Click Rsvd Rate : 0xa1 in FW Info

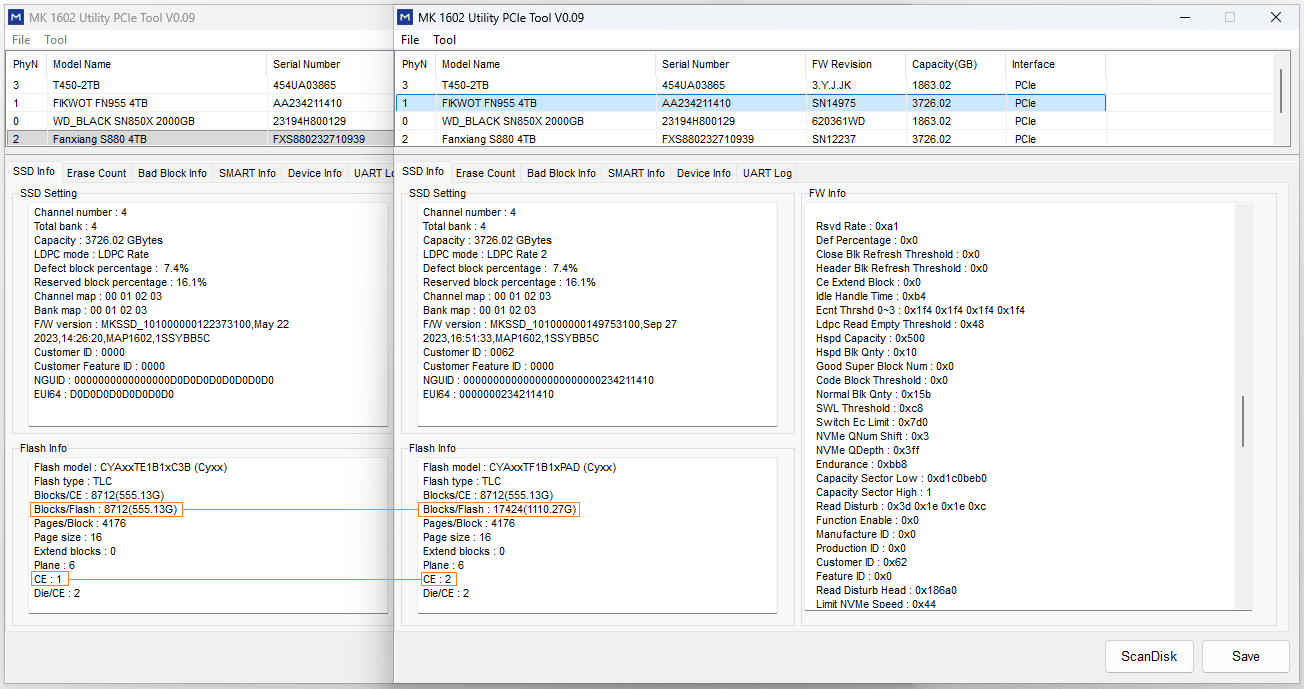pyautogui.click(x=857, y=226)
